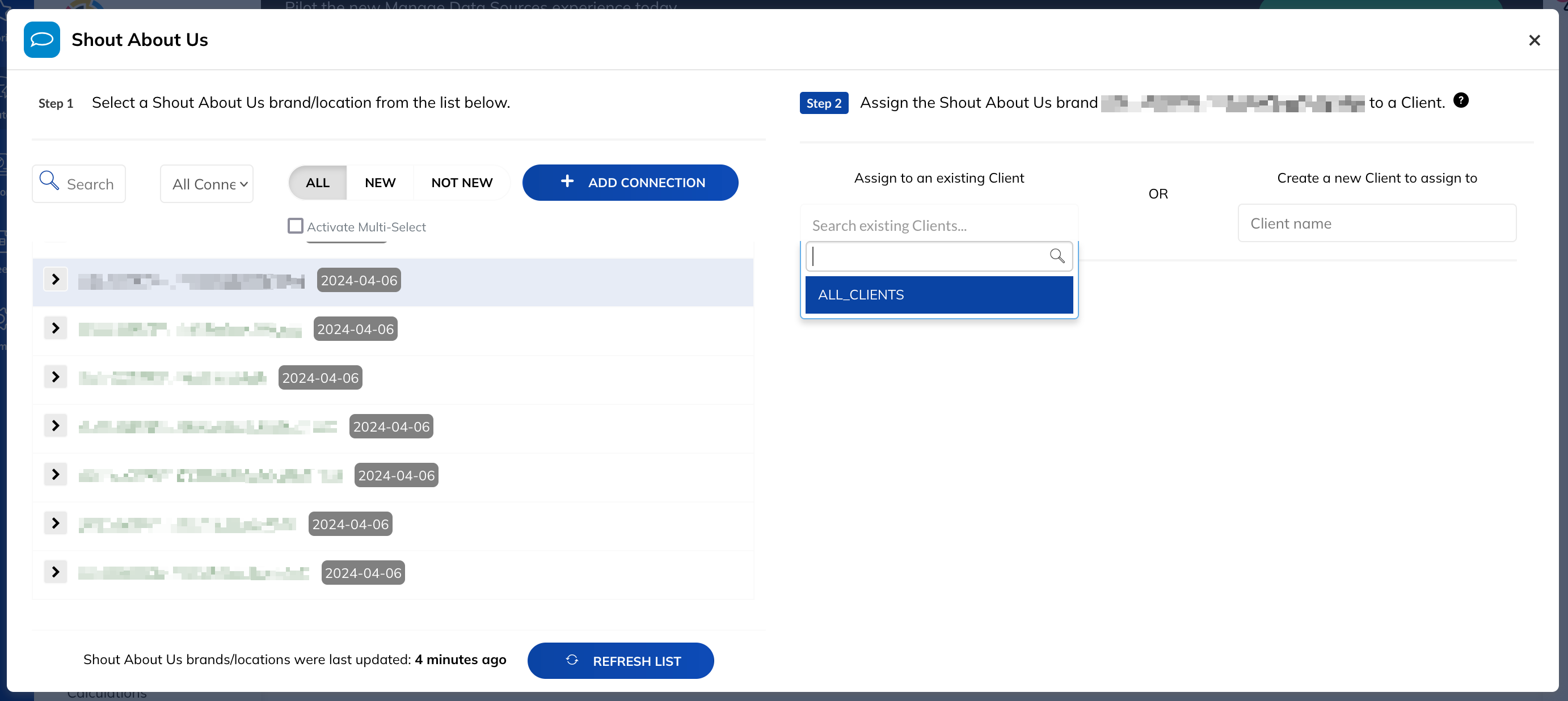The image size is (1568, 701).
Task: Click the help question mark icon in Step 2
Action: point(1461,100)
